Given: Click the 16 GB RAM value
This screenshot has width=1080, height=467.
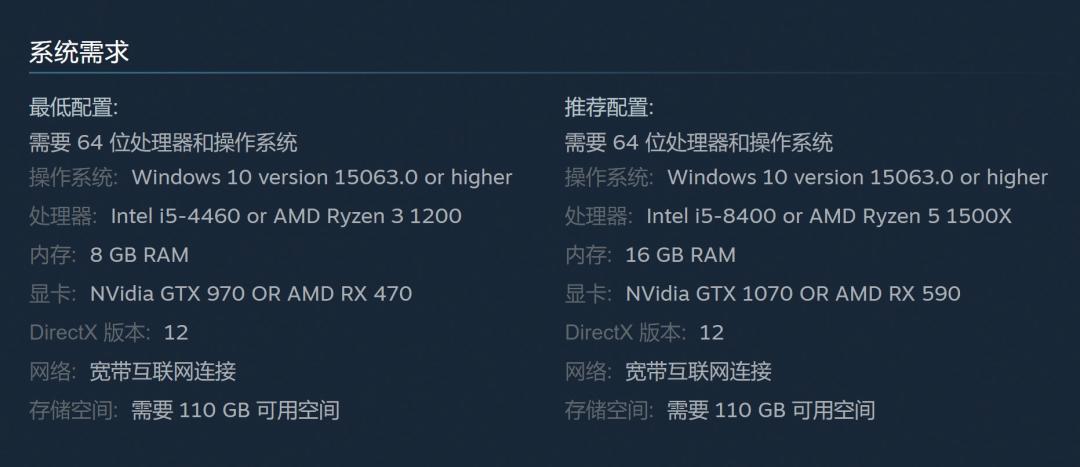Looking at the screenshot, I should [x=680, y=255].
